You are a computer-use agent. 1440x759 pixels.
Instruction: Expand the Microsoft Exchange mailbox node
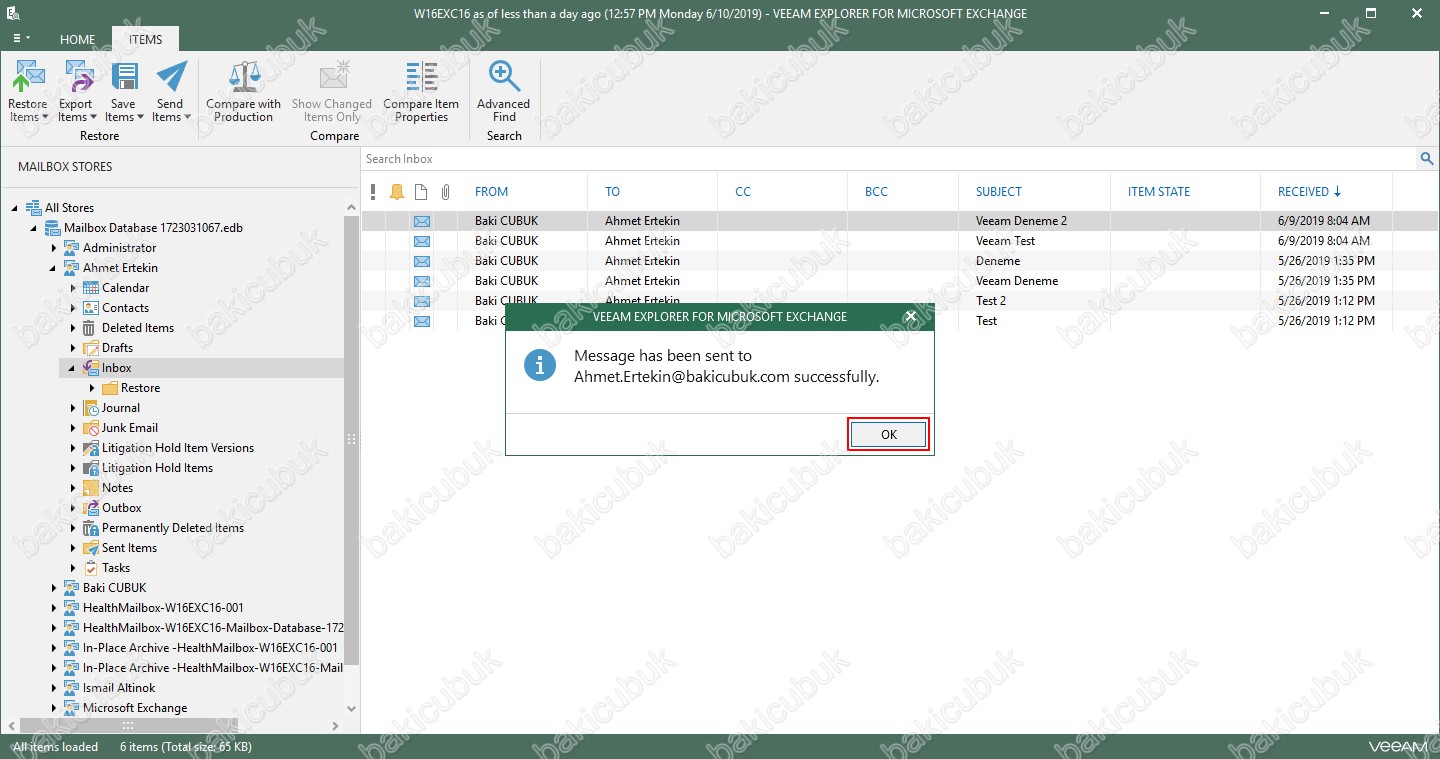coord(54,708)
